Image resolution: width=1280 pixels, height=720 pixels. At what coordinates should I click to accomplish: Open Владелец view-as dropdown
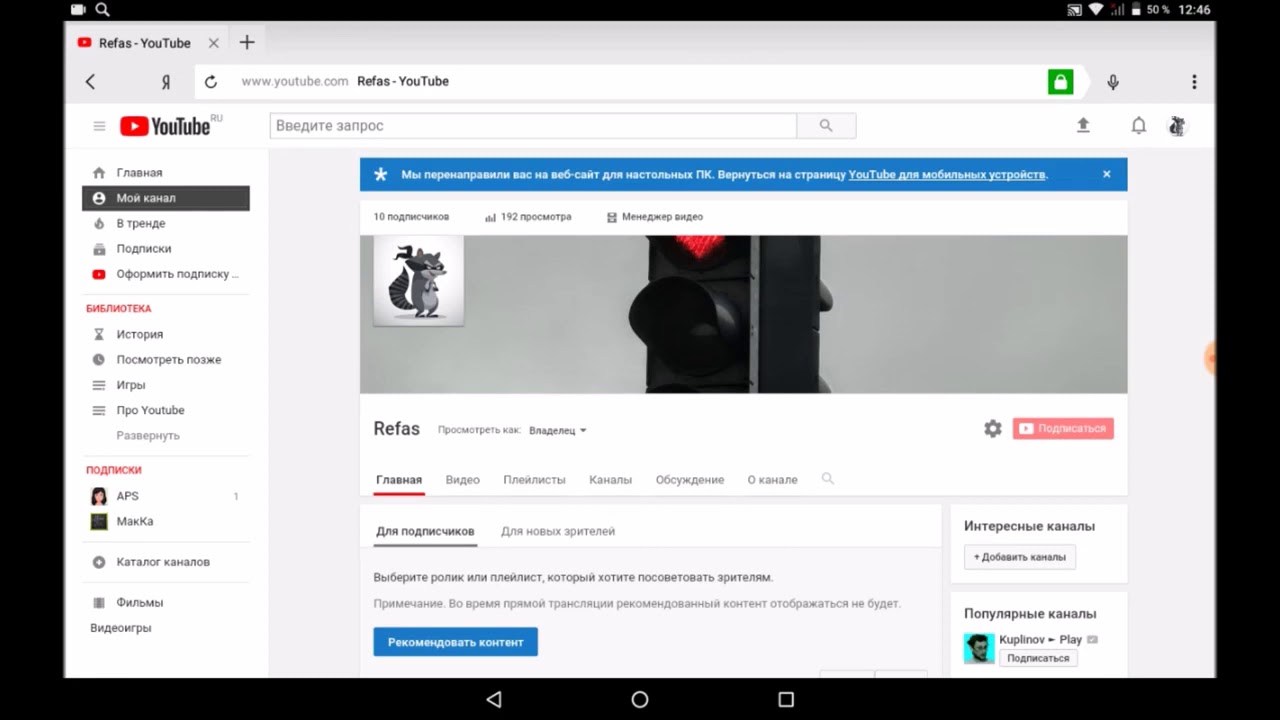[557, 430]
